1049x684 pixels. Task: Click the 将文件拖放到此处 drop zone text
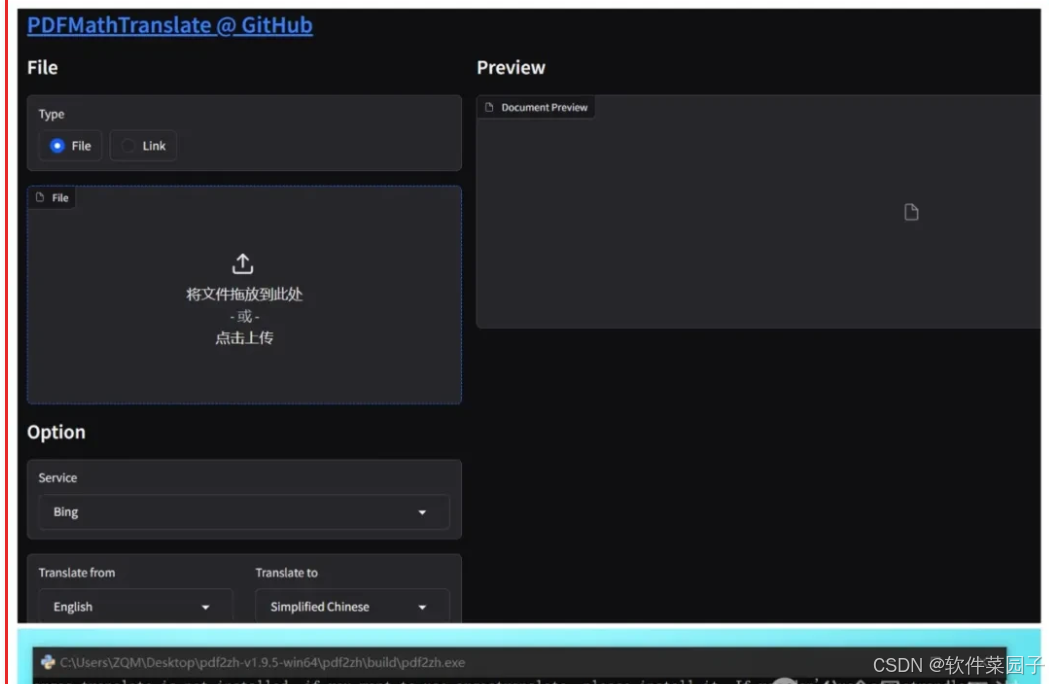pyautogui.click(x=244, y=294)
